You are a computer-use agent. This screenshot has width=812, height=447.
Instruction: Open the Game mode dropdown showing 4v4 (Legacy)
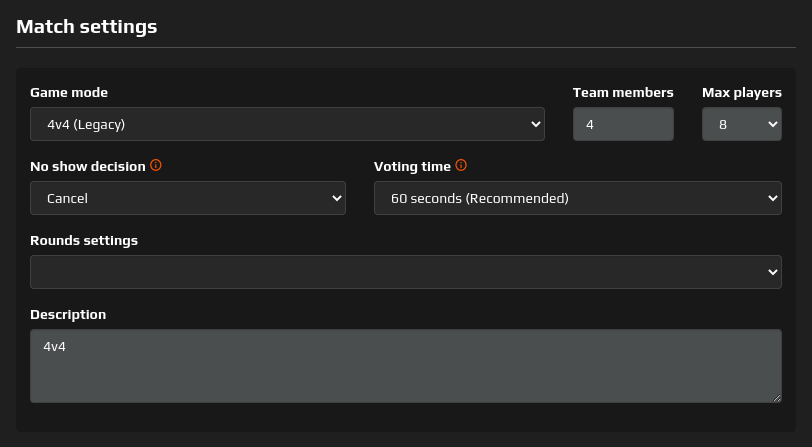(287, 125)
